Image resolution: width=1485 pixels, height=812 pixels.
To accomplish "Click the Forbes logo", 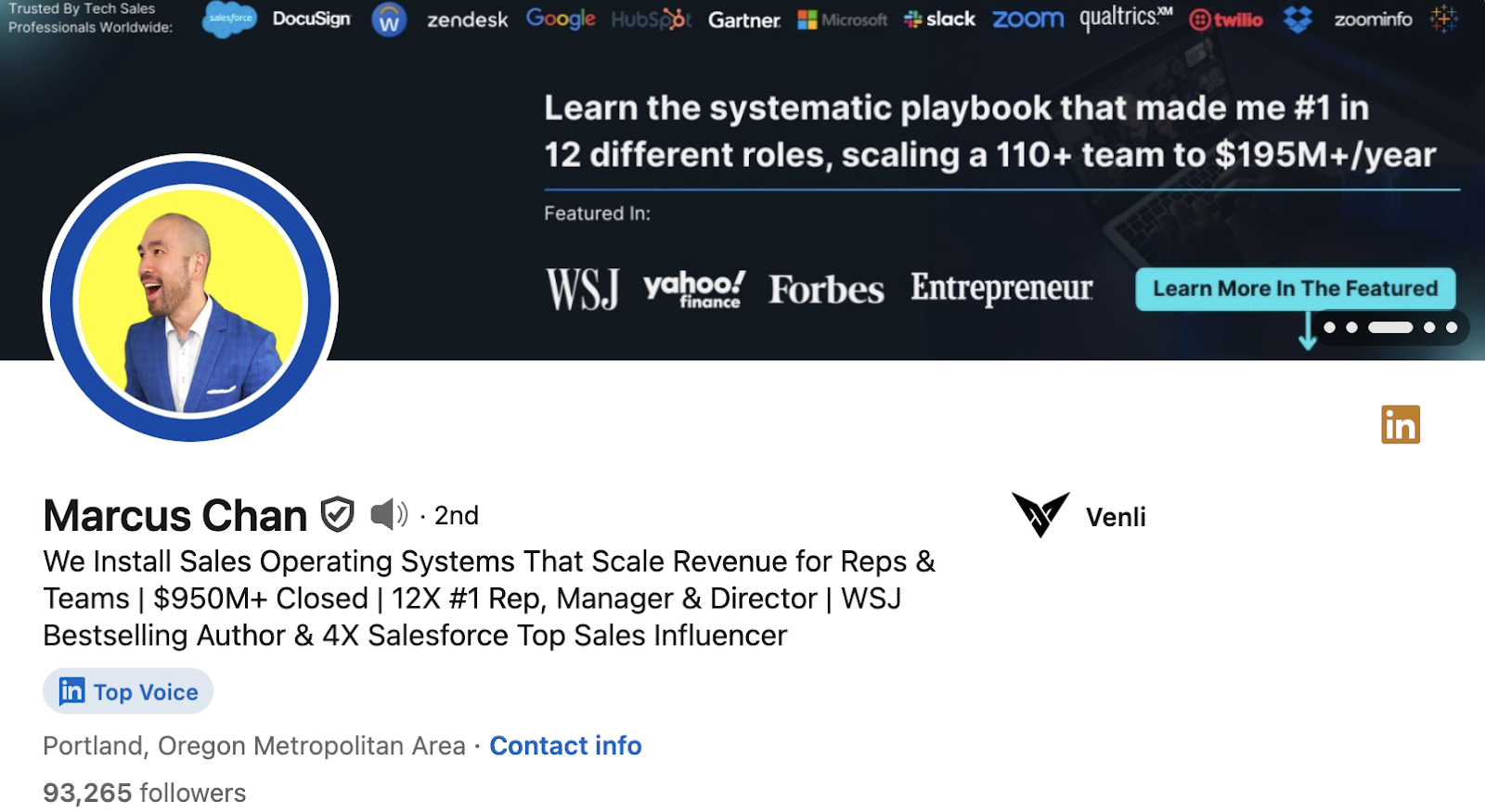I will tap(826, 290).
